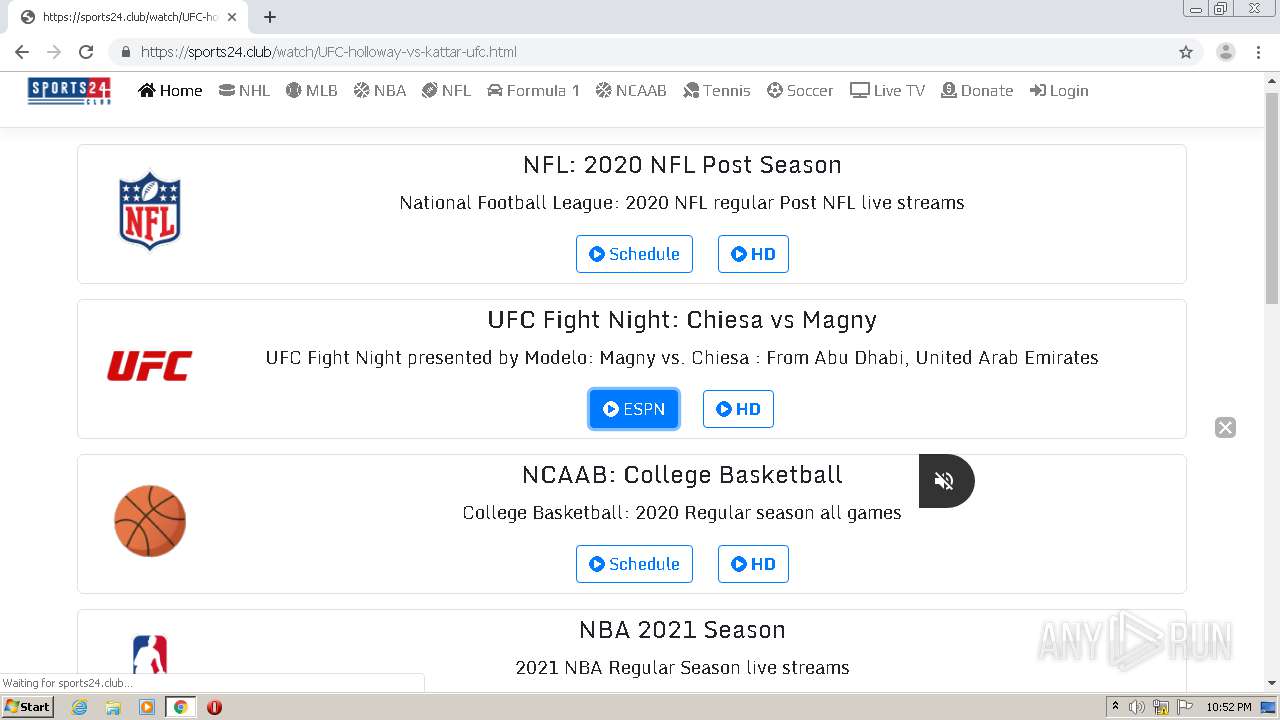The width and height of the screenshot is (1280, 720).
Task: Watch UFC Fight Night in HD
Action: (738, 409)
